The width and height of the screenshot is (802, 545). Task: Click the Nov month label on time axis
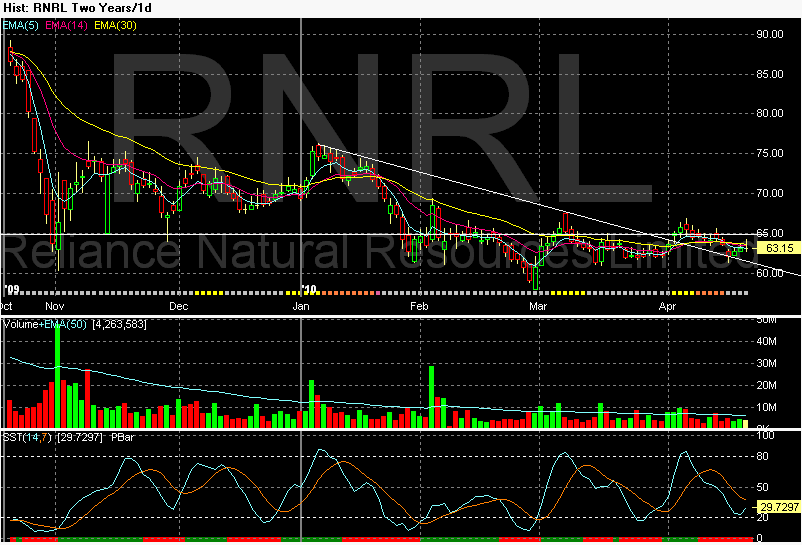pyautogui.click(x=55, y=306)
